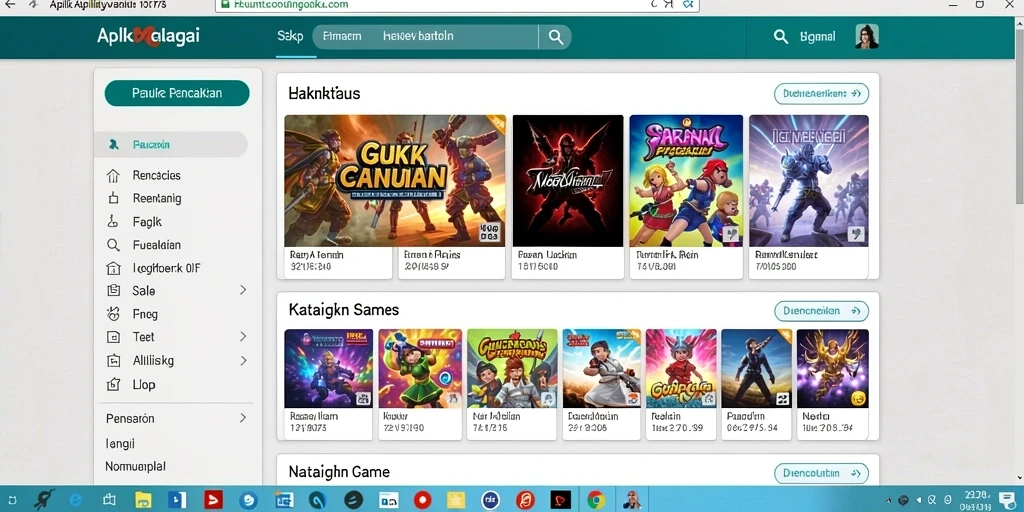Click see-more button in Haknktaus section
Image resolution: width=1024 pixels, height=512 pixels.
(822, 93)
